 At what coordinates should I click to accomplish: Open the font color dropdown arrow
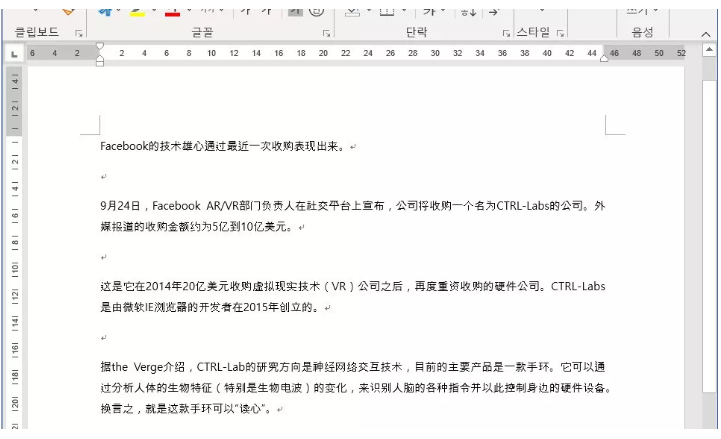pos(189,10)
